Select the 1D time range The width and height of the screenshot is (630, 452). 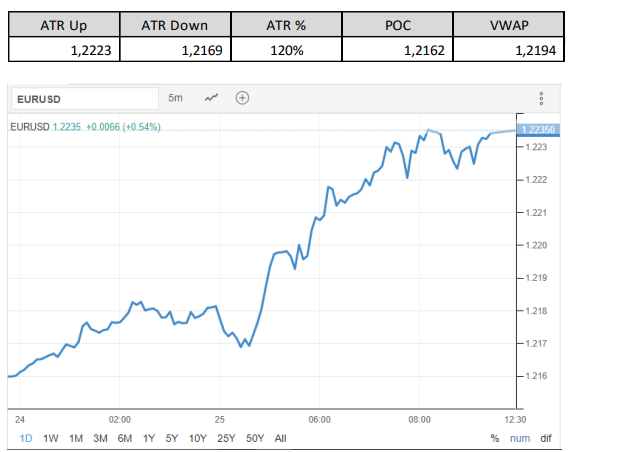tap(26, 438)
